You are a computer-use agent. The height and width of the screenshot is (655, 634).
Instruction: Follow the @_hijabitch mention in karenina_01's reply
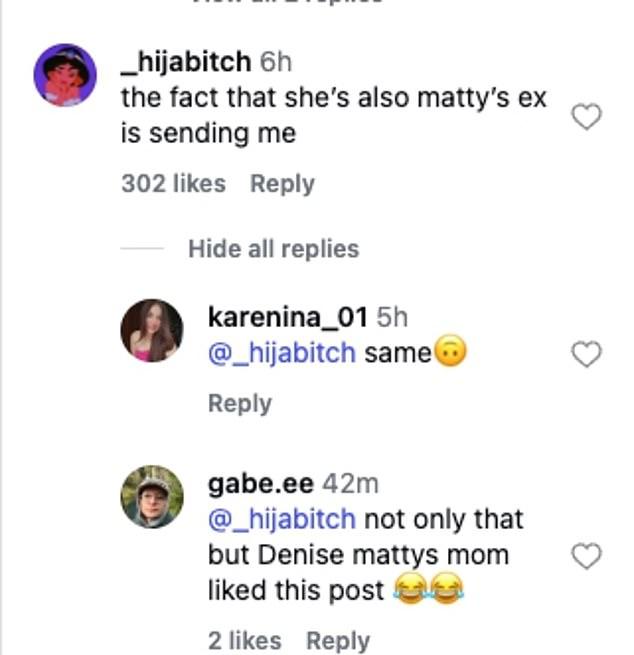pyautogui.click(x=282, y=353)
